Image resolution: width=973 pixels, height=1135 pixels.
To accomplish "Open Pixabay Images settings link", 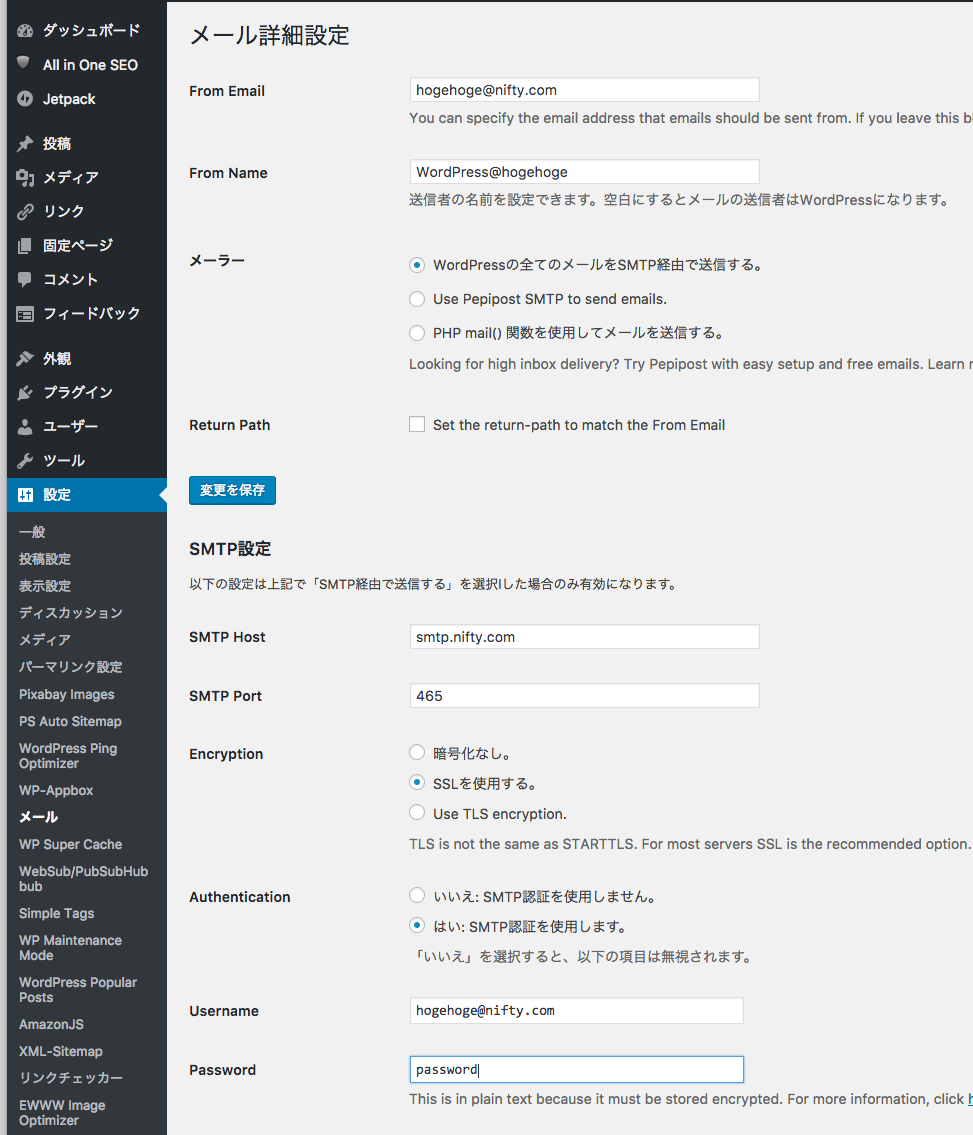I will pos(67,694).
